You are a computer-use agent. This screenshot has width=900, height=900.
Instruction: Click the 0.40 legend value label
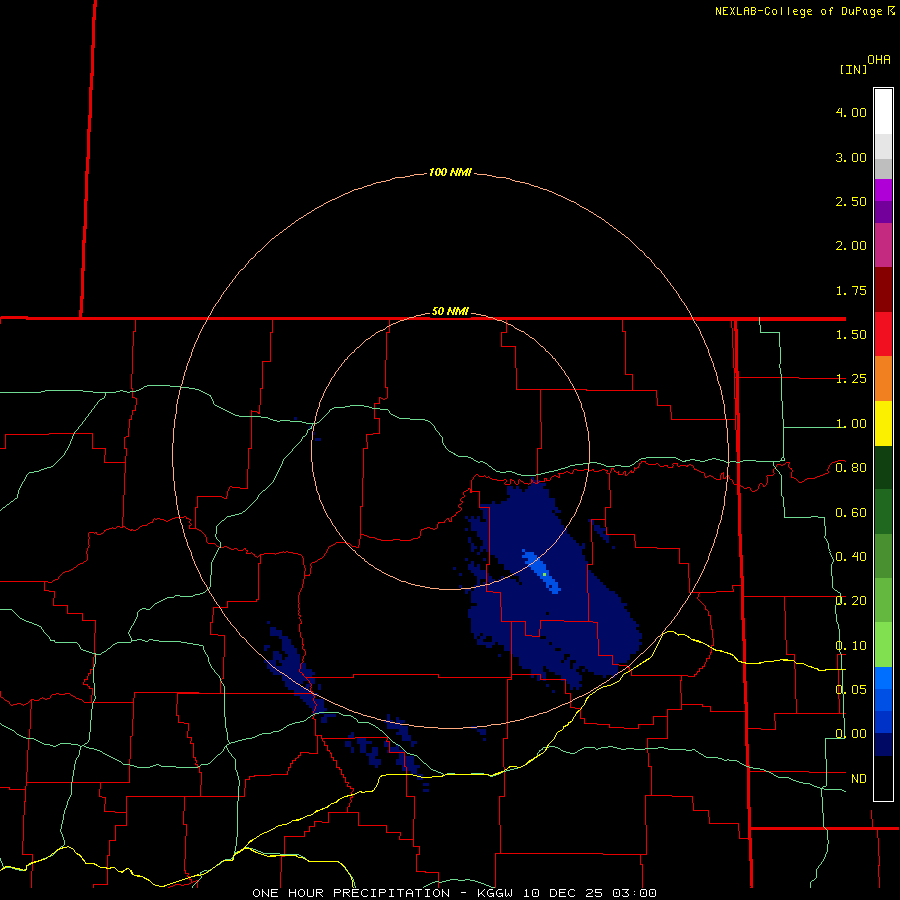[851, 557]
